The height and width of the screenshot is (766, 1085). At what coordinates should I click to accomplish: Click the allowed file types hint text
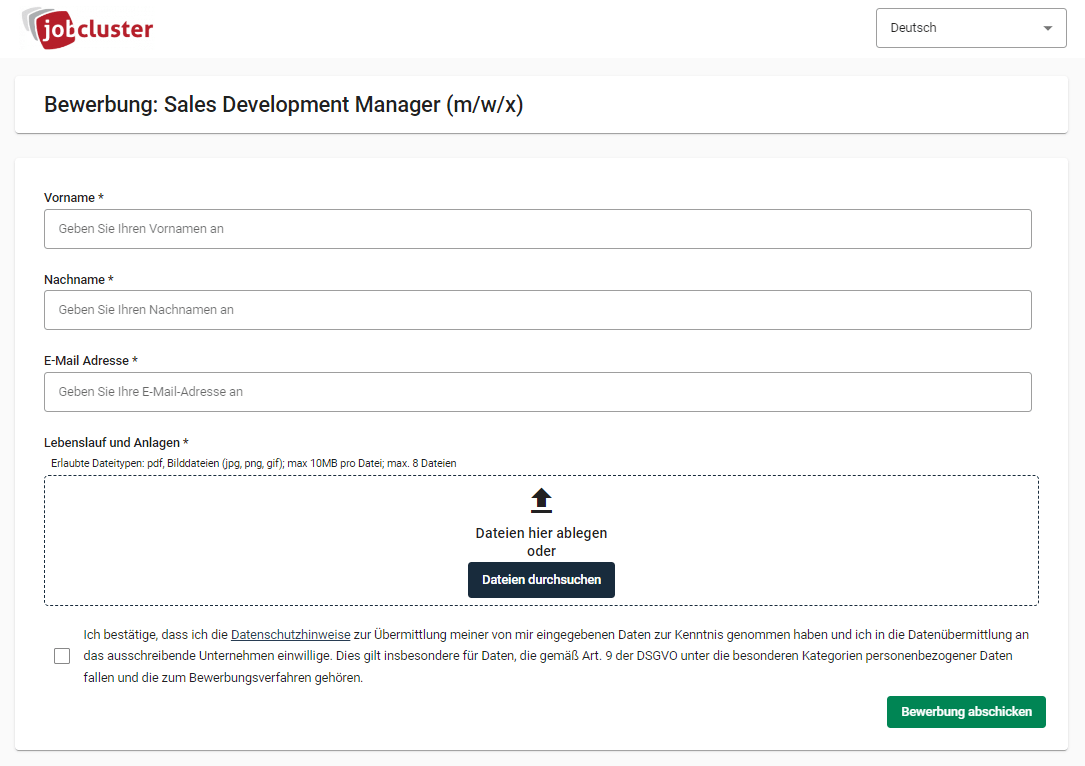pos(253,463)
